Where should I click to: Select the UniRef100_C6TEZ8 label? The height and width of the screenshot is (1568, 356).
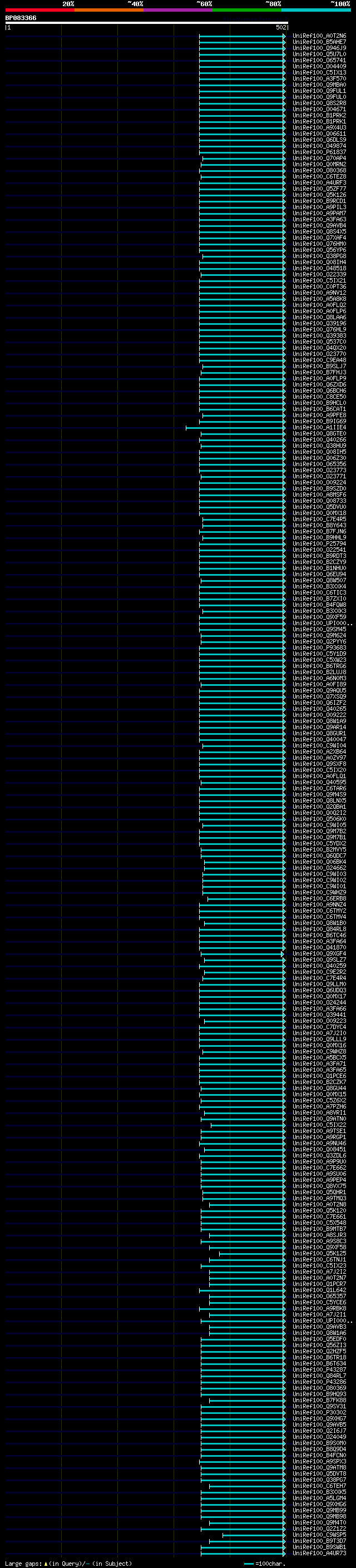point(319,176)
